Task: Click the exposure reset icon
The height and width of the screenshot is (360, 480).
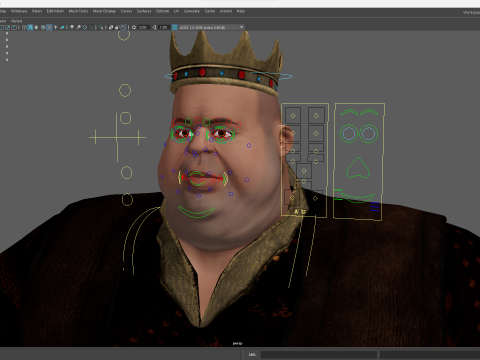Action: (x=134, y=27)
